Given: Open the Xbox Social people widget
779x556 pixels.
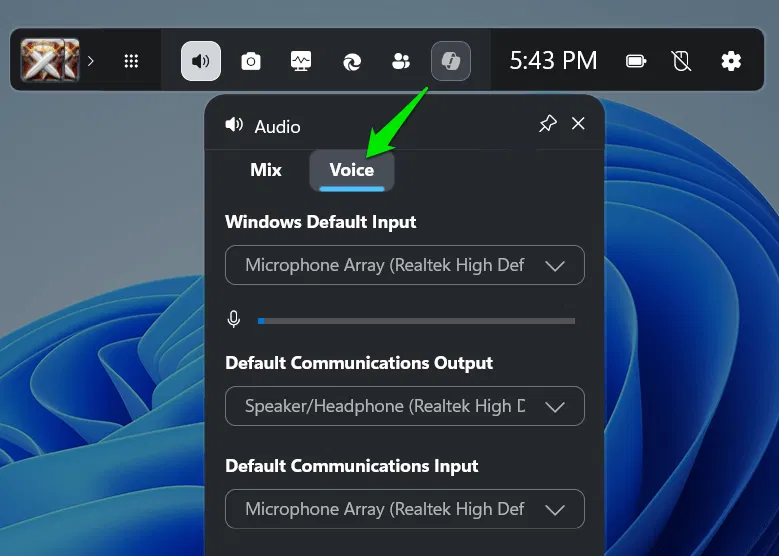Looking at the screenshot, I should (401, 61).
